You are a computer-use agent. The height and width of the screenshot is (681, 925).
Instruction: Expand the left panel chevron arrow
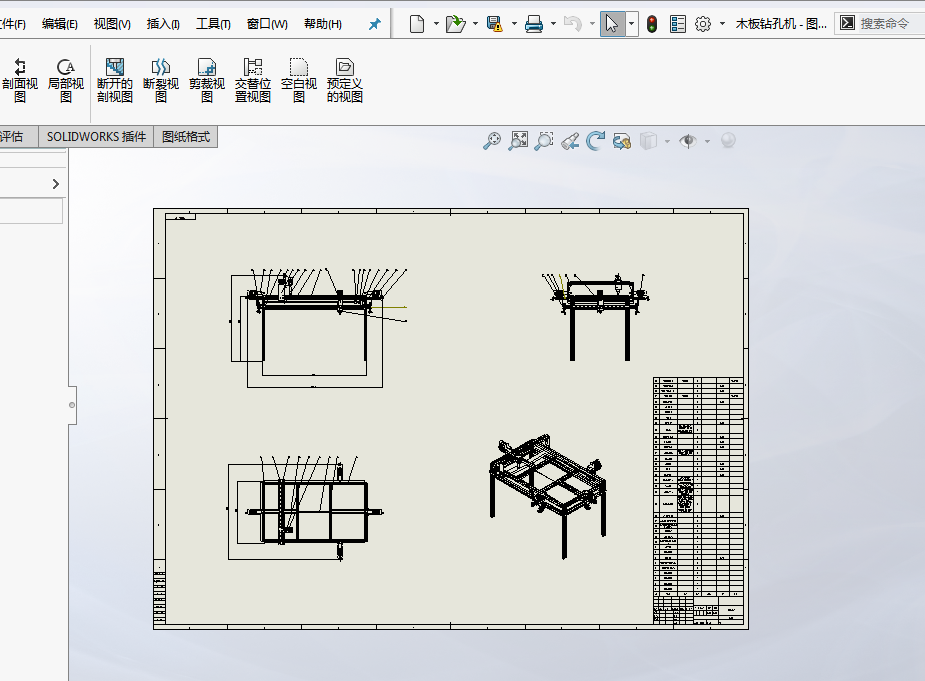tap(55, 184)
